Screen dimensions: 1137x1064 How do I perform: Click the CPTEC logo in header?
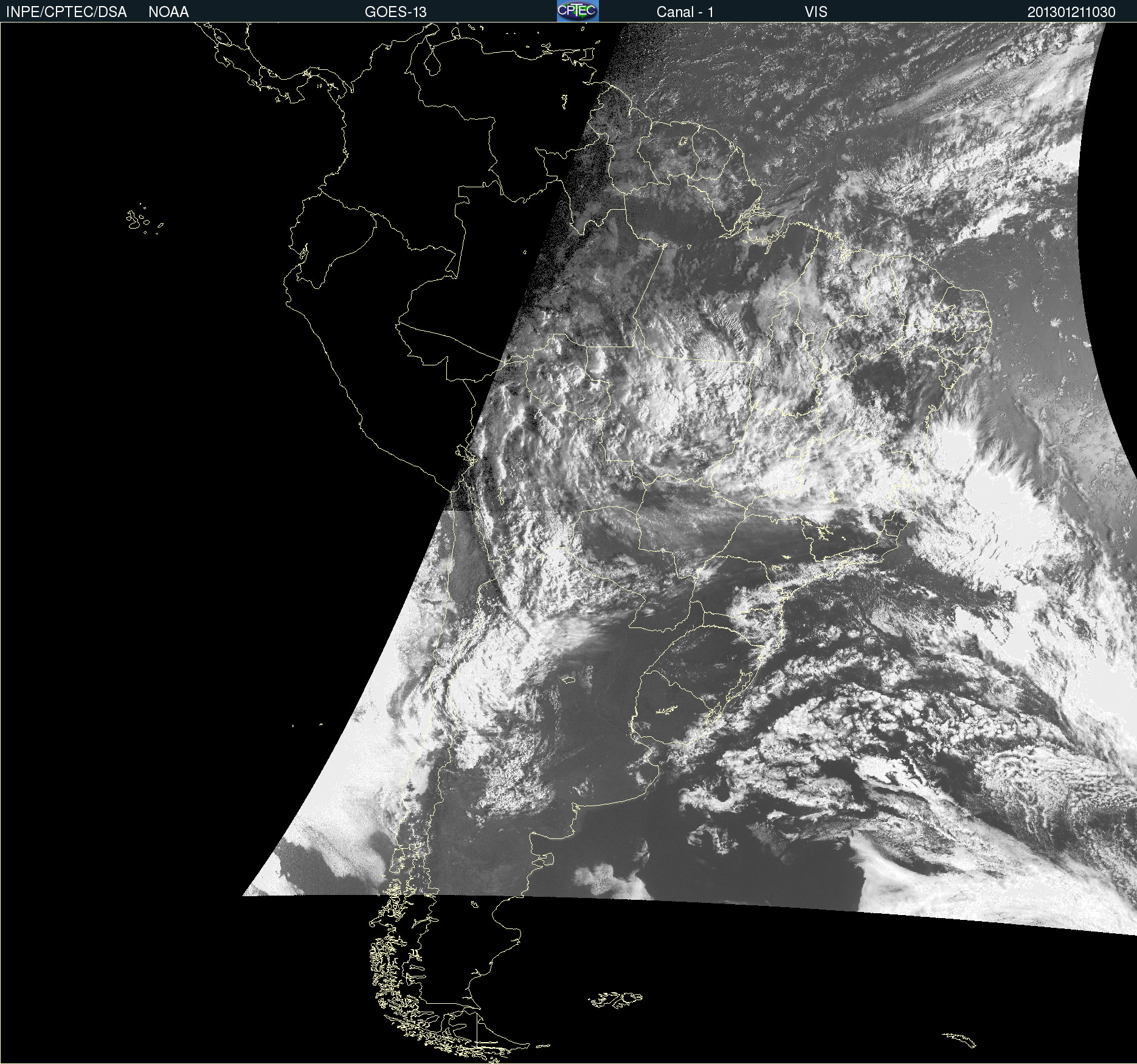point(578,11)
